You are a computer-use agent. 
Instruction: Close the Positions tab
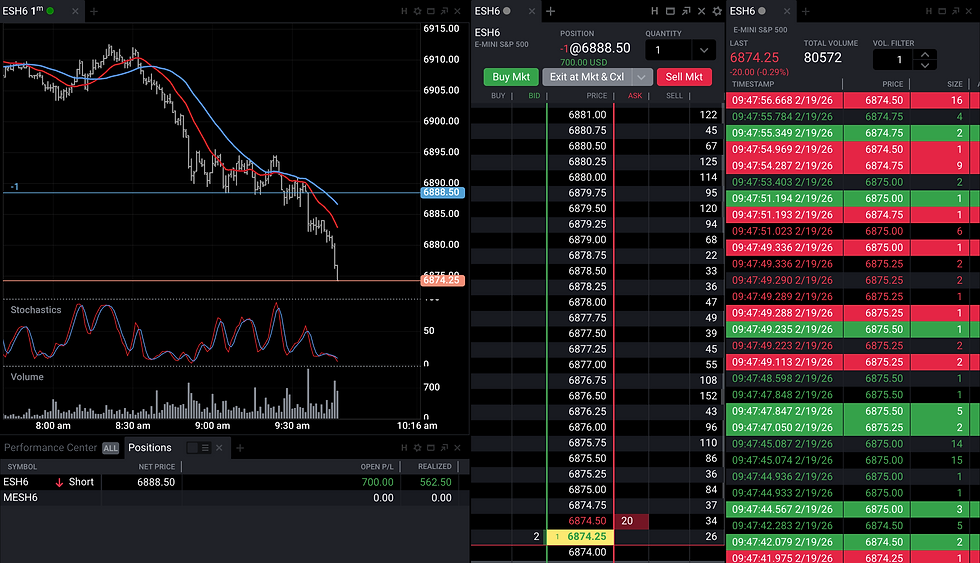(219, 447)
